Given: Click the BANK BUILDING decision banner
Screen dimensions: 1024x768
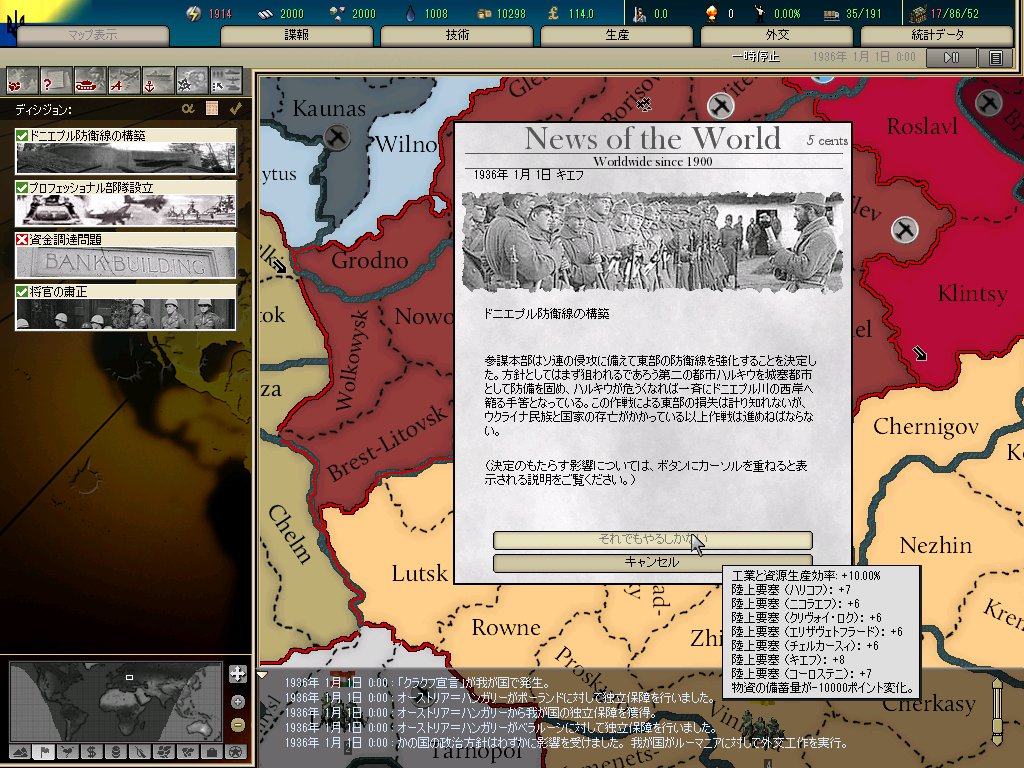Looking at the screenshot, I should click(125, 262).
